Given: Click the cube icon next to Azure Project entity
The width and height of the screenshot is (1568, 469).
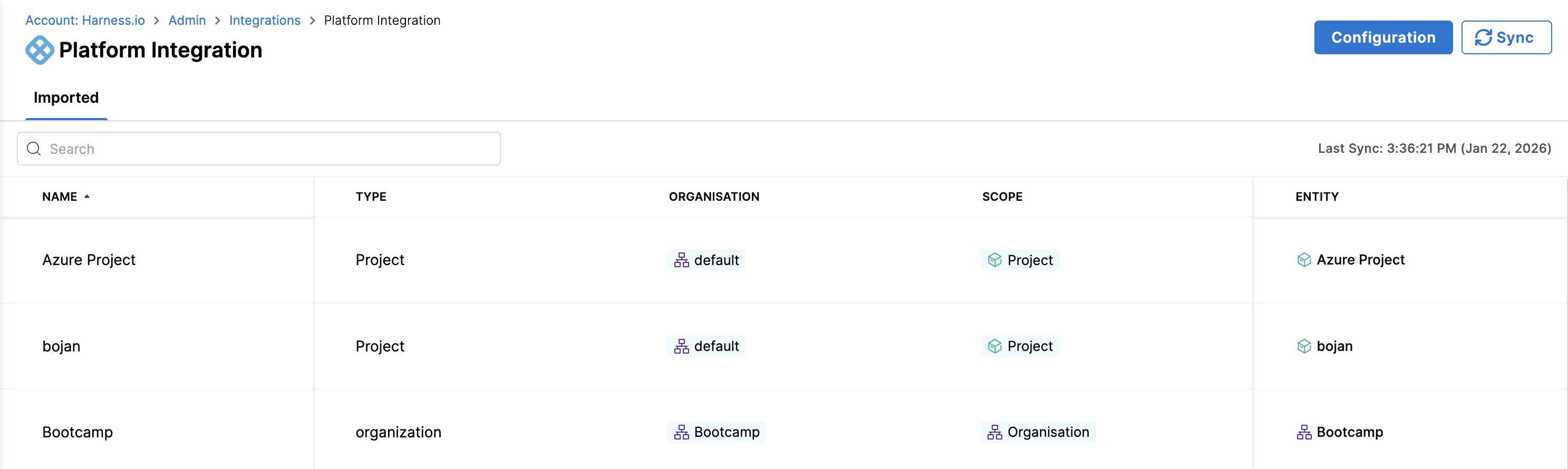Looking at the screenshot, I should (1304, 260).
